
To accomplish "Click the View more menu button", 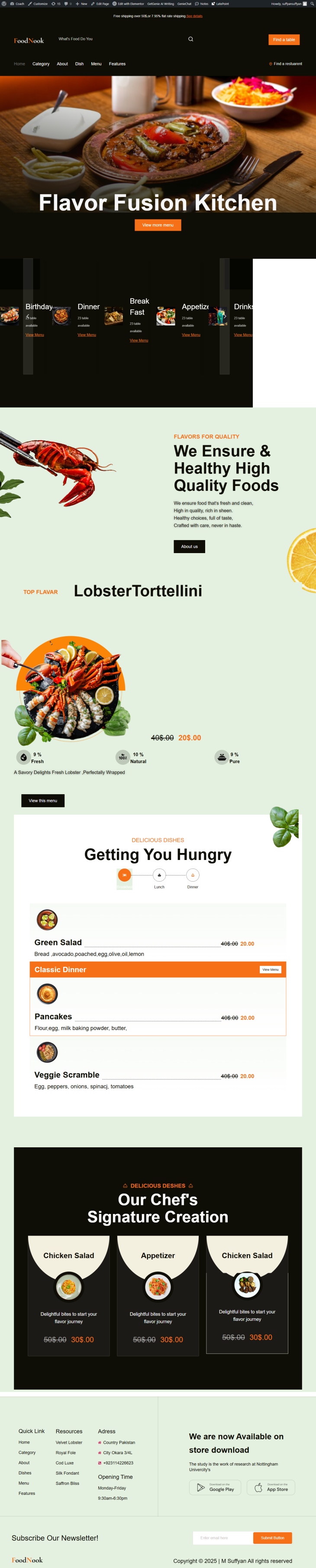I will (158, 225).
